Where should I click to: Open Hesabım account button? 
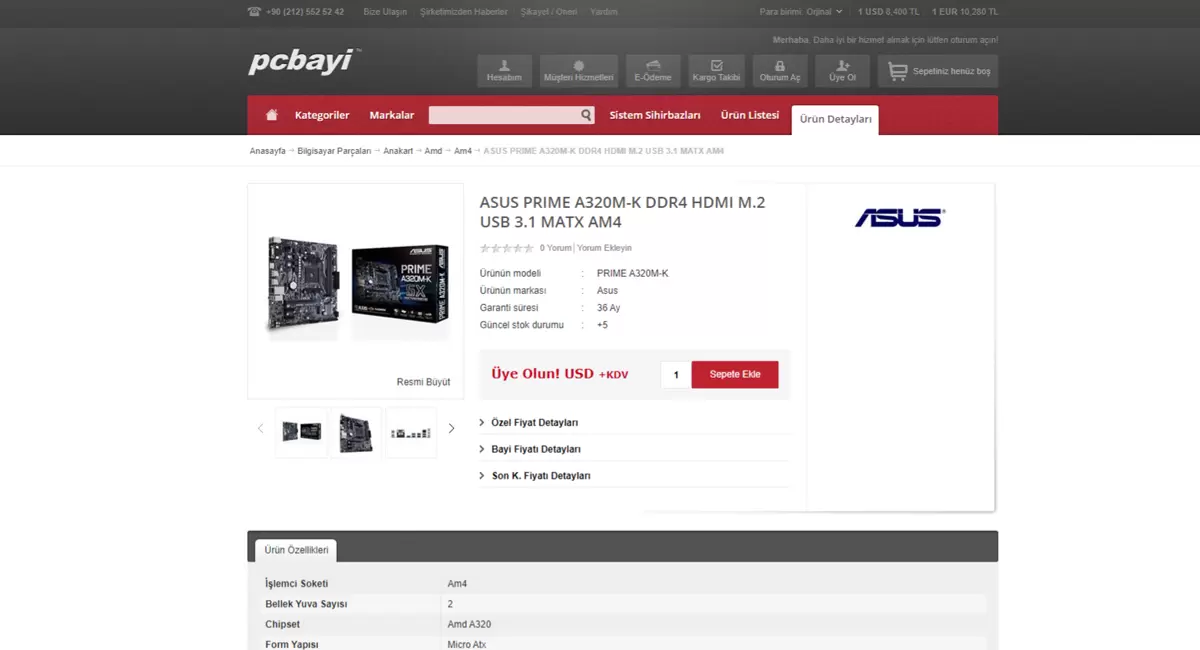504,71
